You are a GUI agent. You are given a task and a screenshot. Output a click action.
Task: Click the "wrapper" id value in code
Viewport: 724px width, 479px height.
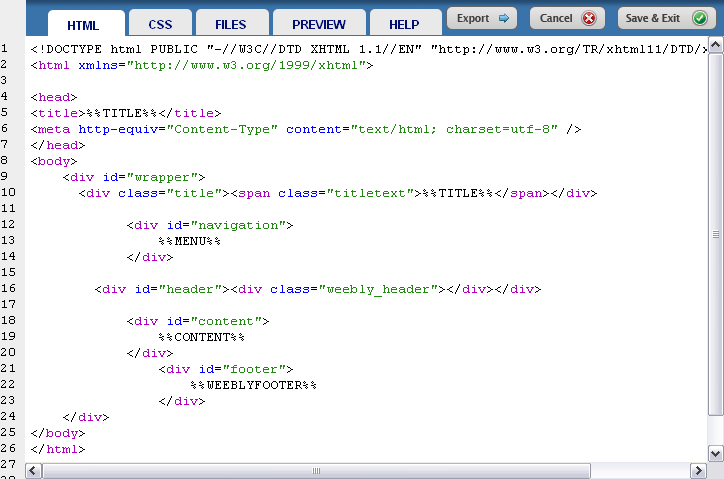pyautogui.click(x=173, y=177)
